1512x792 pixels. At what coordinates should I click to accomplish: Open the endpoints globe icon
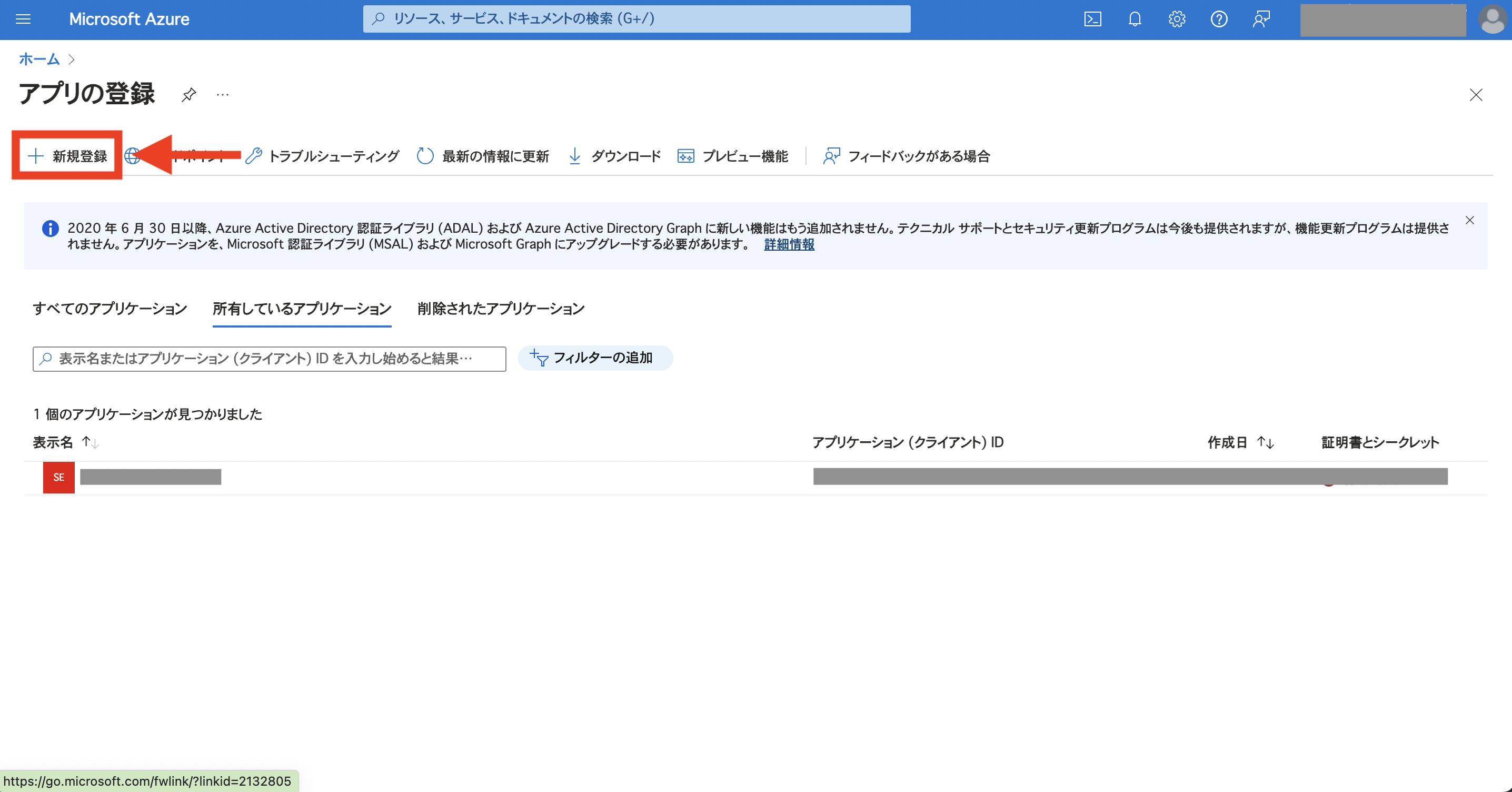coord(132,156)
